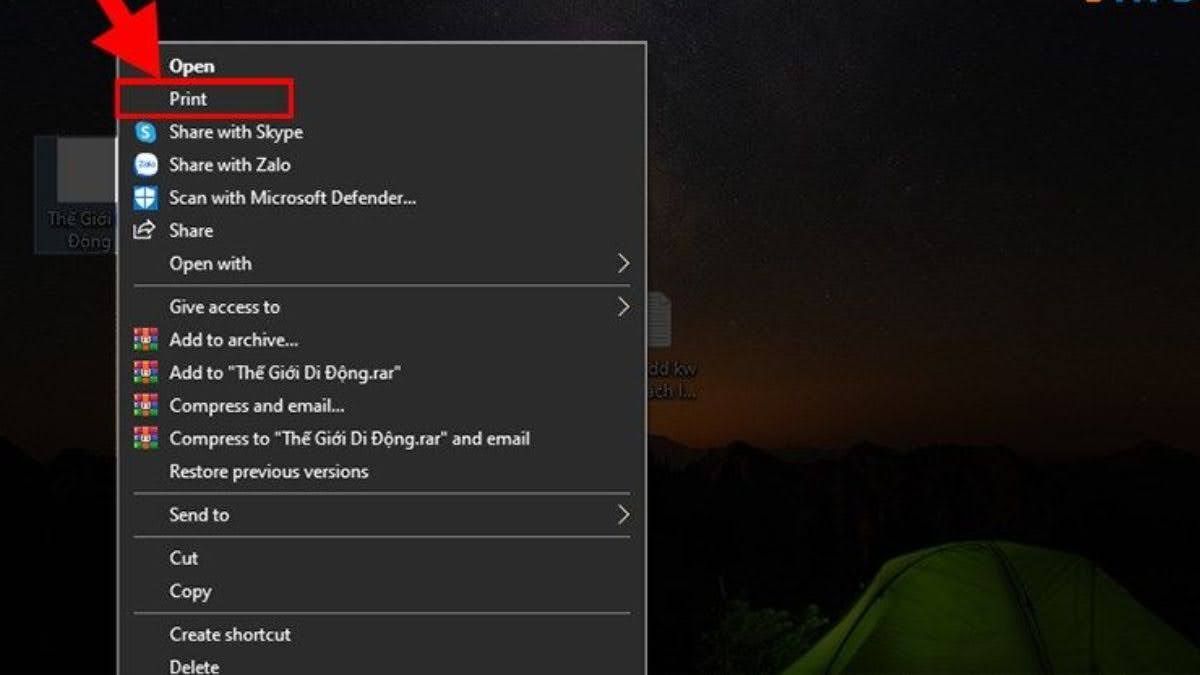The height and width of the screenshot is (675, 1200).
Task: Click WinRAR icon beside Compress and email
Action: (x=146, y=406)
